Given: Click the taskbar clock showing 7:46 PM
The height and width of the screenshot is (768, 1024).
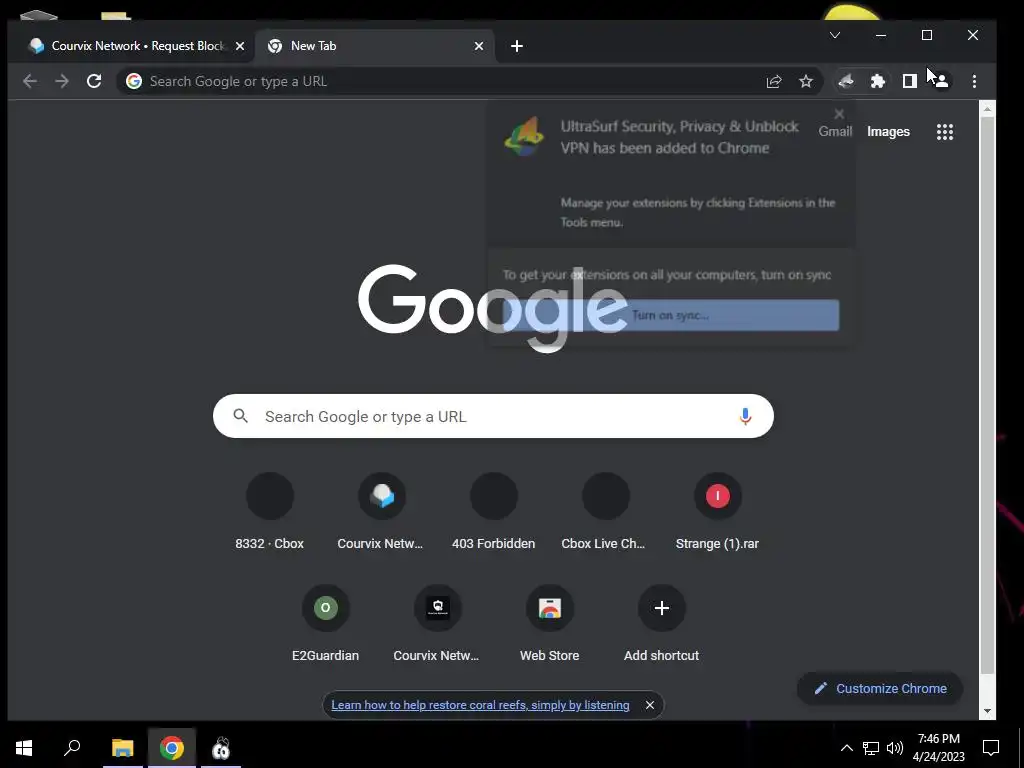Looking at the screenshot, I should coord(938,748).
